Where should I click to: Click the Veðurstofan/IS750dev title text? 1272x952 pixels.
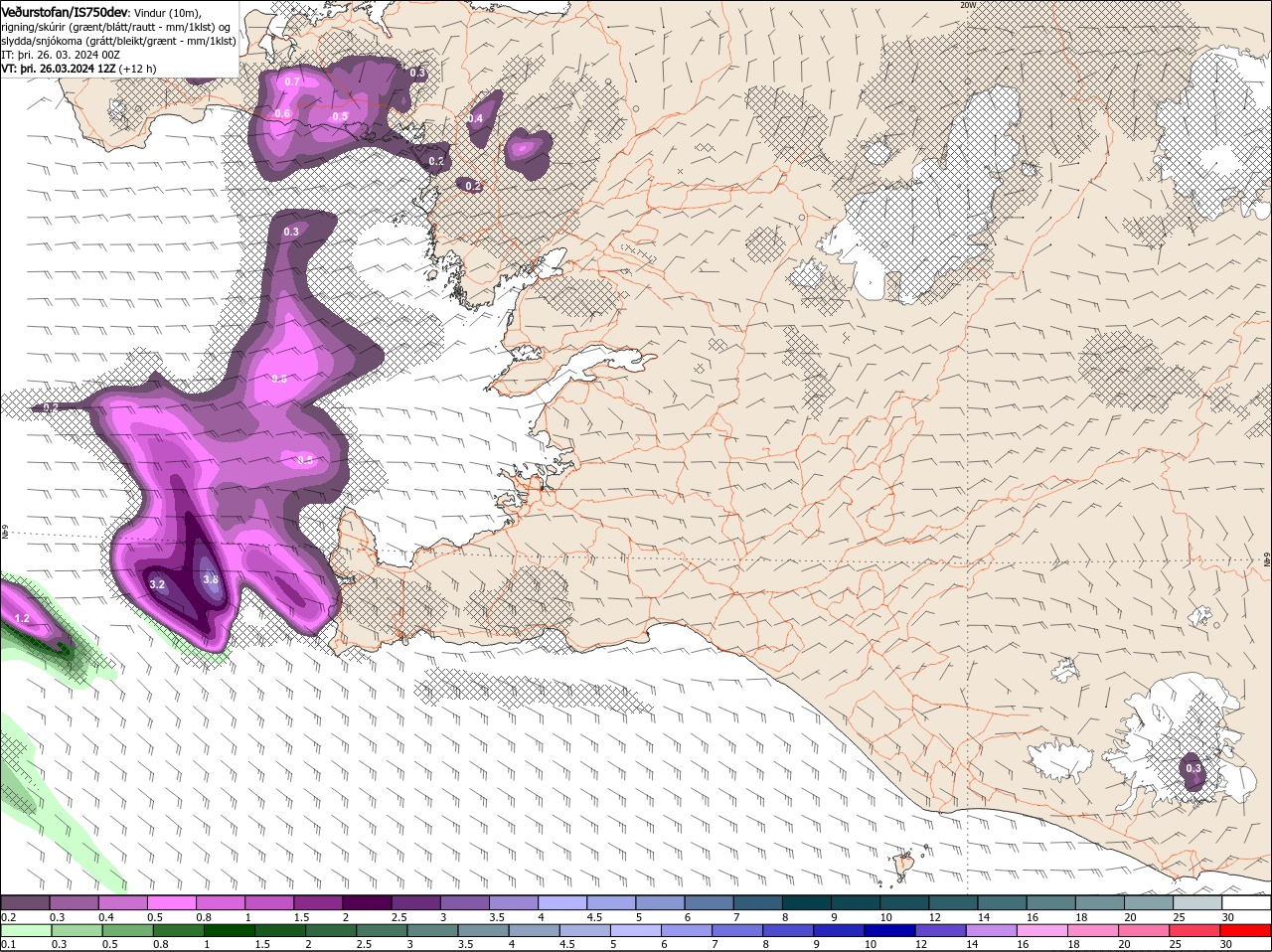click(65, 11)
